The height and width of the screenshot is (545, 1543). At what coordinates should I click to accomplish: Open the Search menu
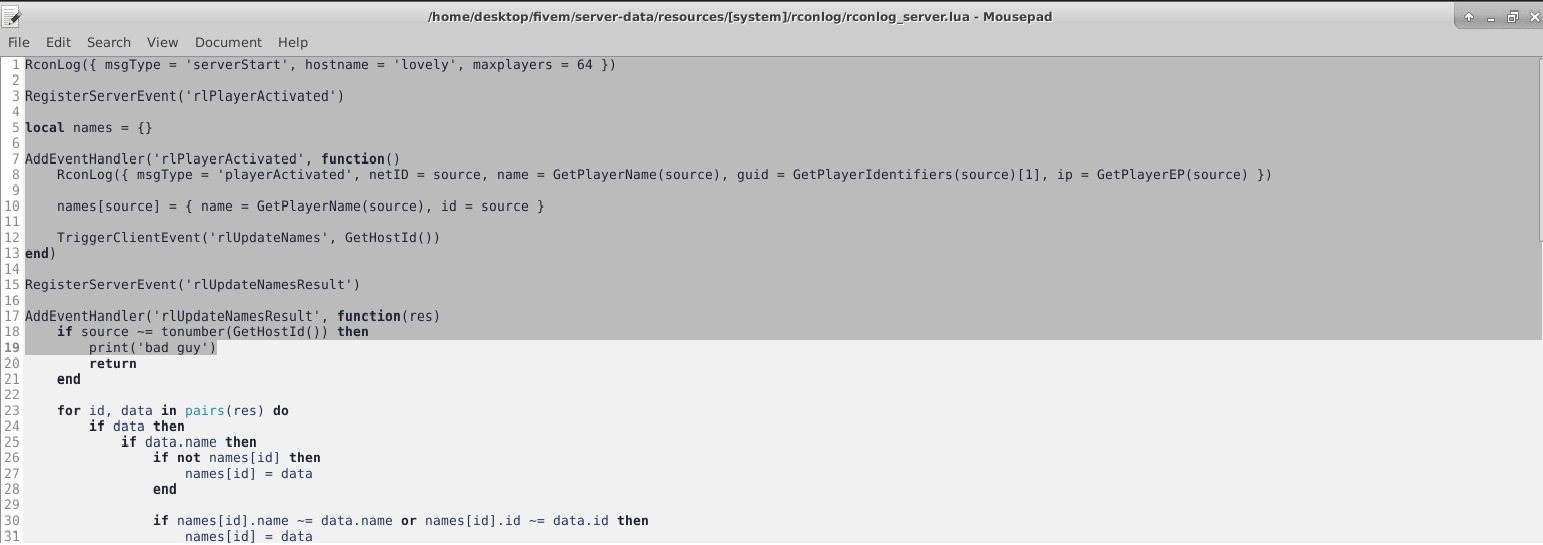click(109, 42)
